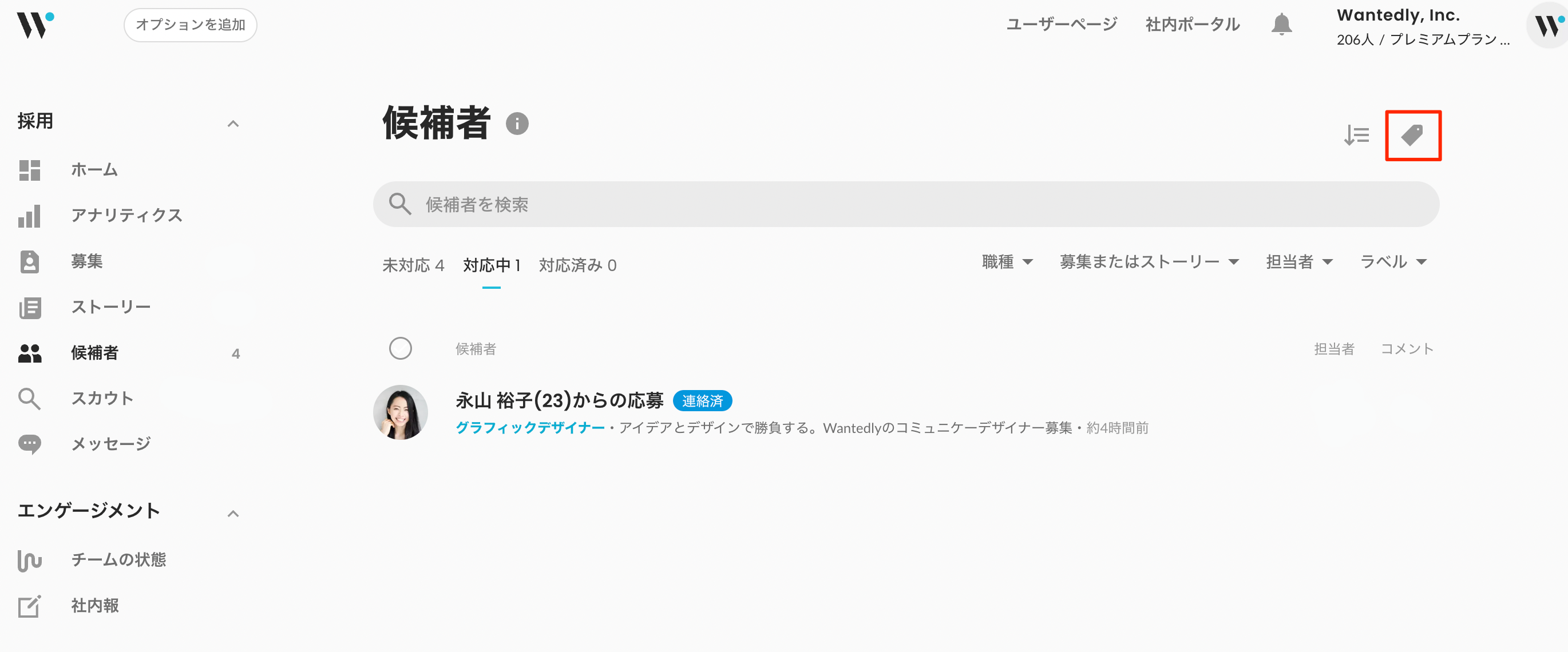1568x652 pixels.
Task: Collapse the エンゲージメント section
Action: pyautogui.click(x=232, y=514)
